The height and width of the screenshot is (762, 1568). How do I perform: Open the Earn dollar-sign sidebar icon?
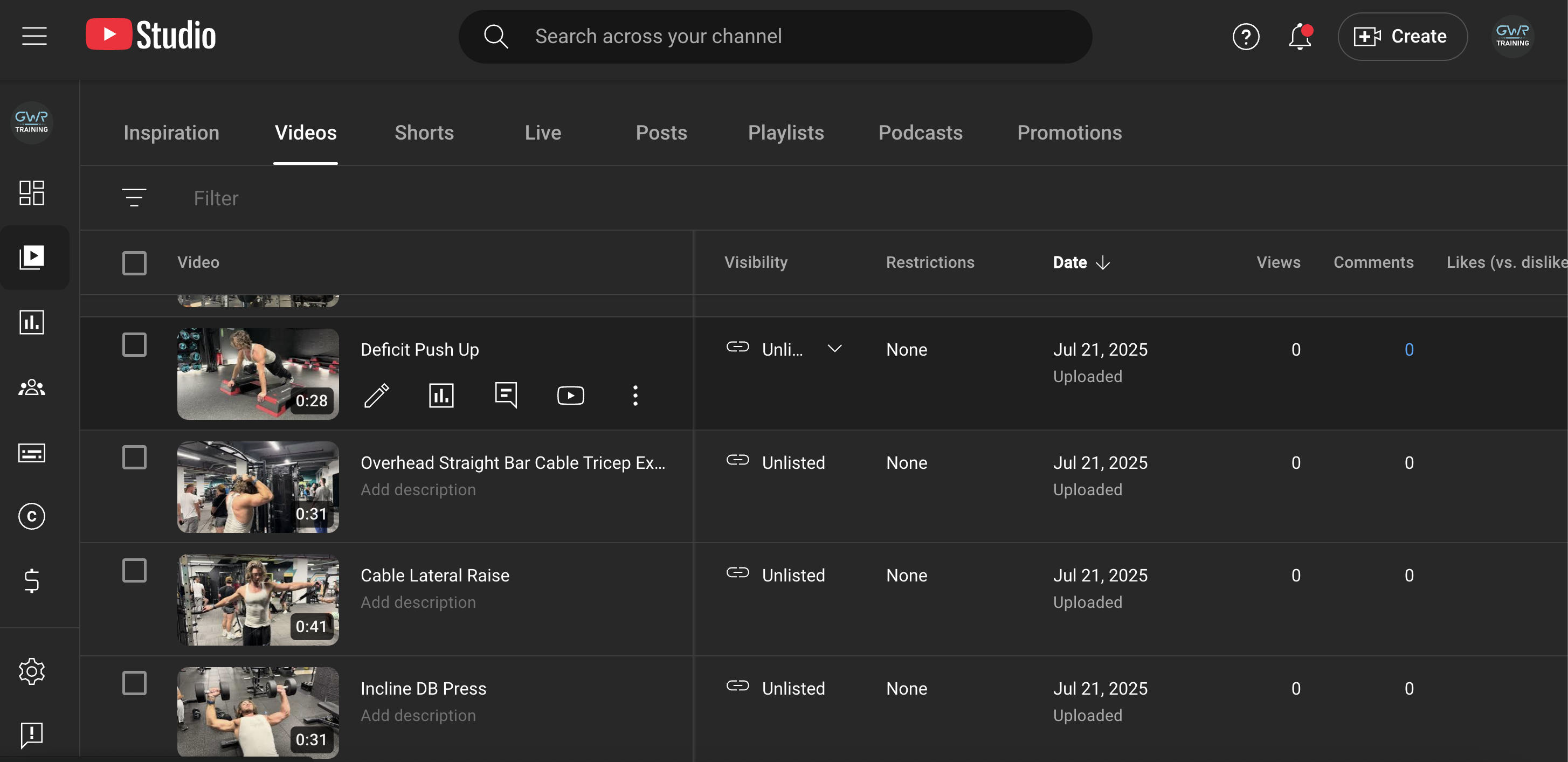pyautogui.click(x=32, y=580)
